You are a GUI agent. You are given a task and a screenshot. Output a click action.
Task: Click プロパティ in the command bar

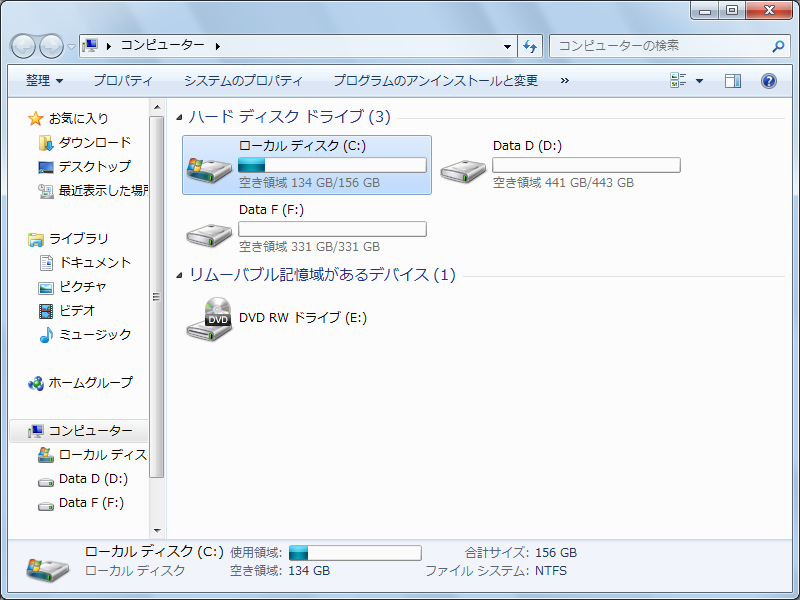click(x=123, y=81)
